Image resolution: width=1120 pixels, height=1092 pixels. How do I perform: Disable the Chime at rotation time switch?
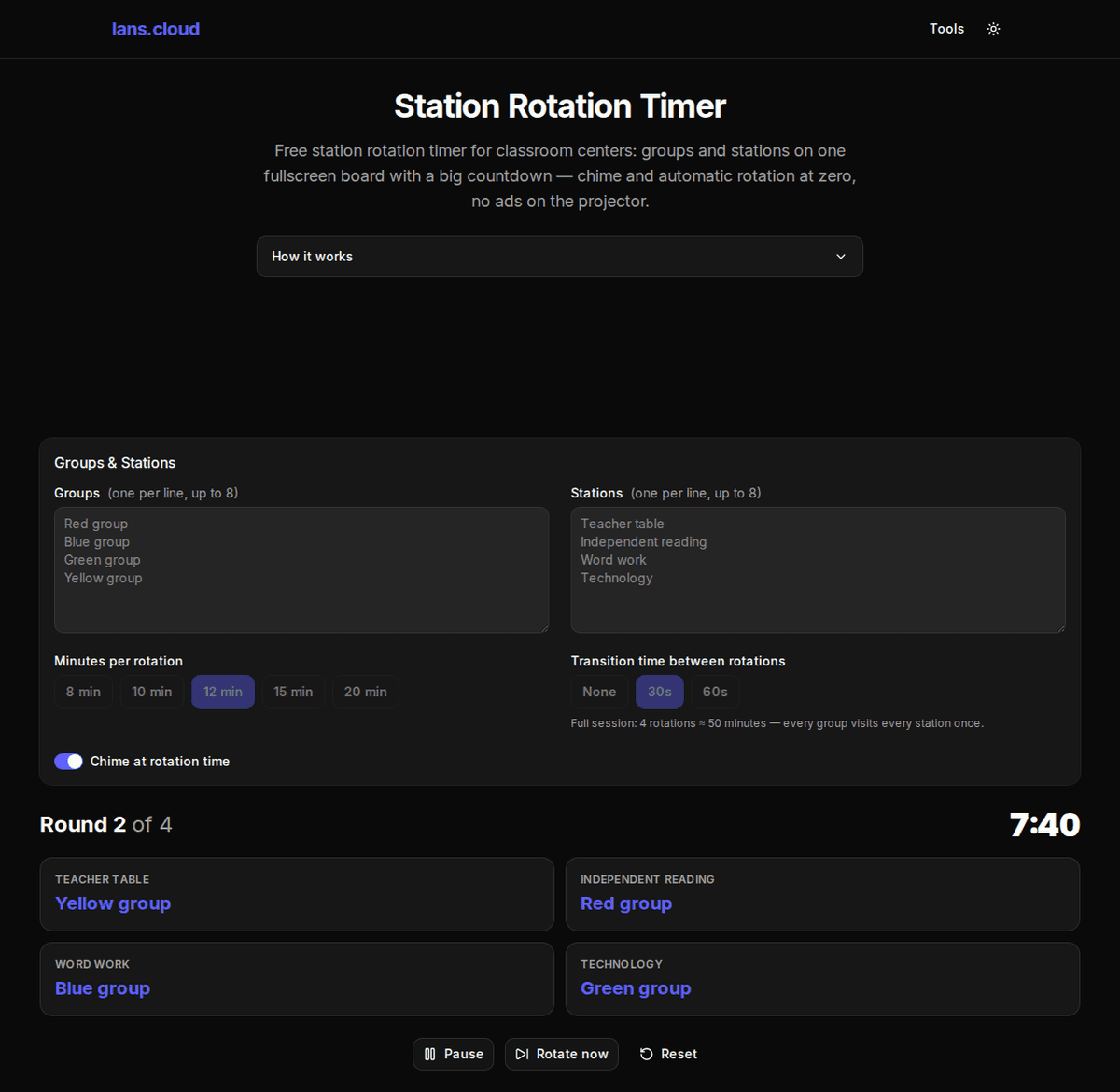click(x=68, y=762)
